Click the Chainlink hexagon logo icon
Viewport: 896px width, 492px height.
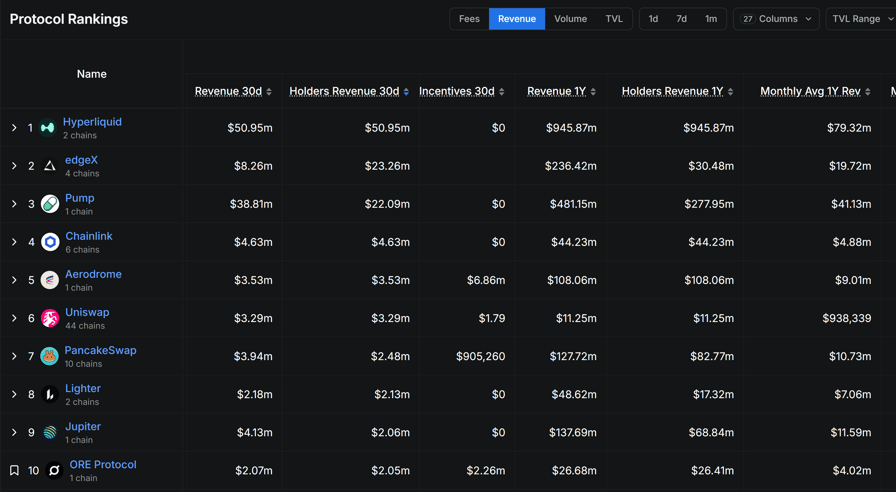(50, 242)
